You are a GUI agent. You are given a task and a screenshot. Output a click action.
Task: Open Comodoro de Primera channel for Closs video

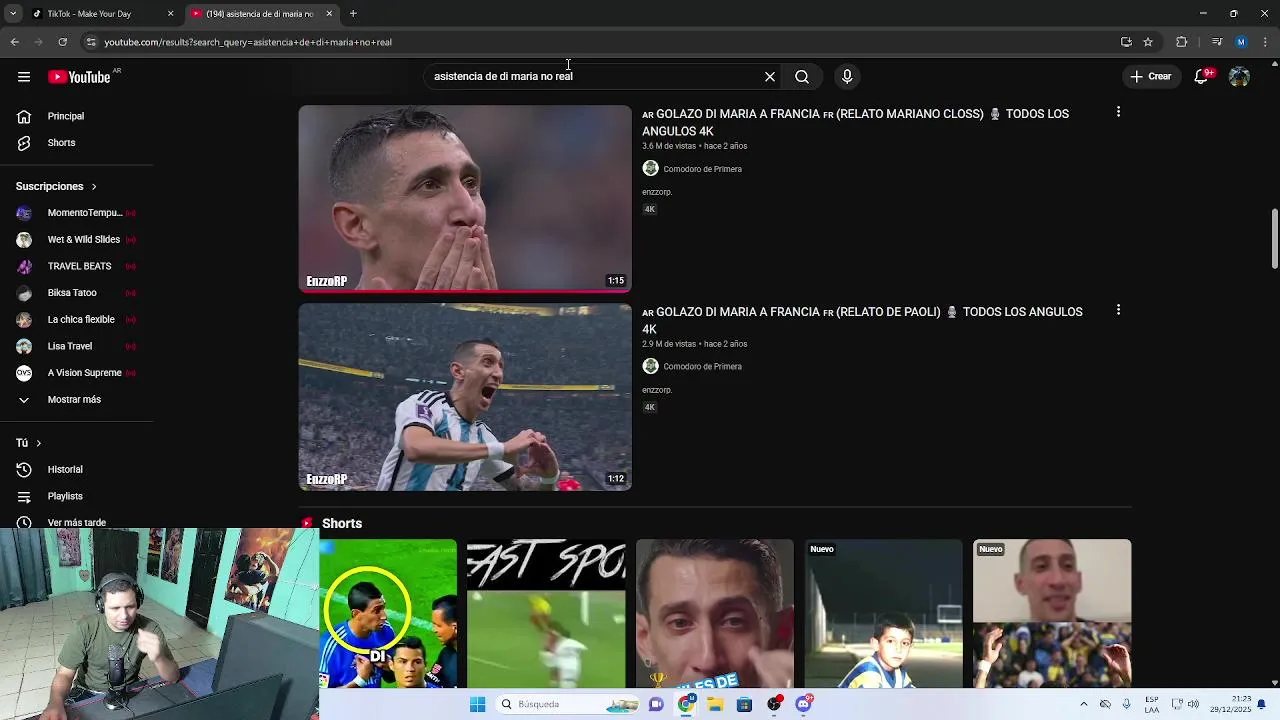point(702,169)
